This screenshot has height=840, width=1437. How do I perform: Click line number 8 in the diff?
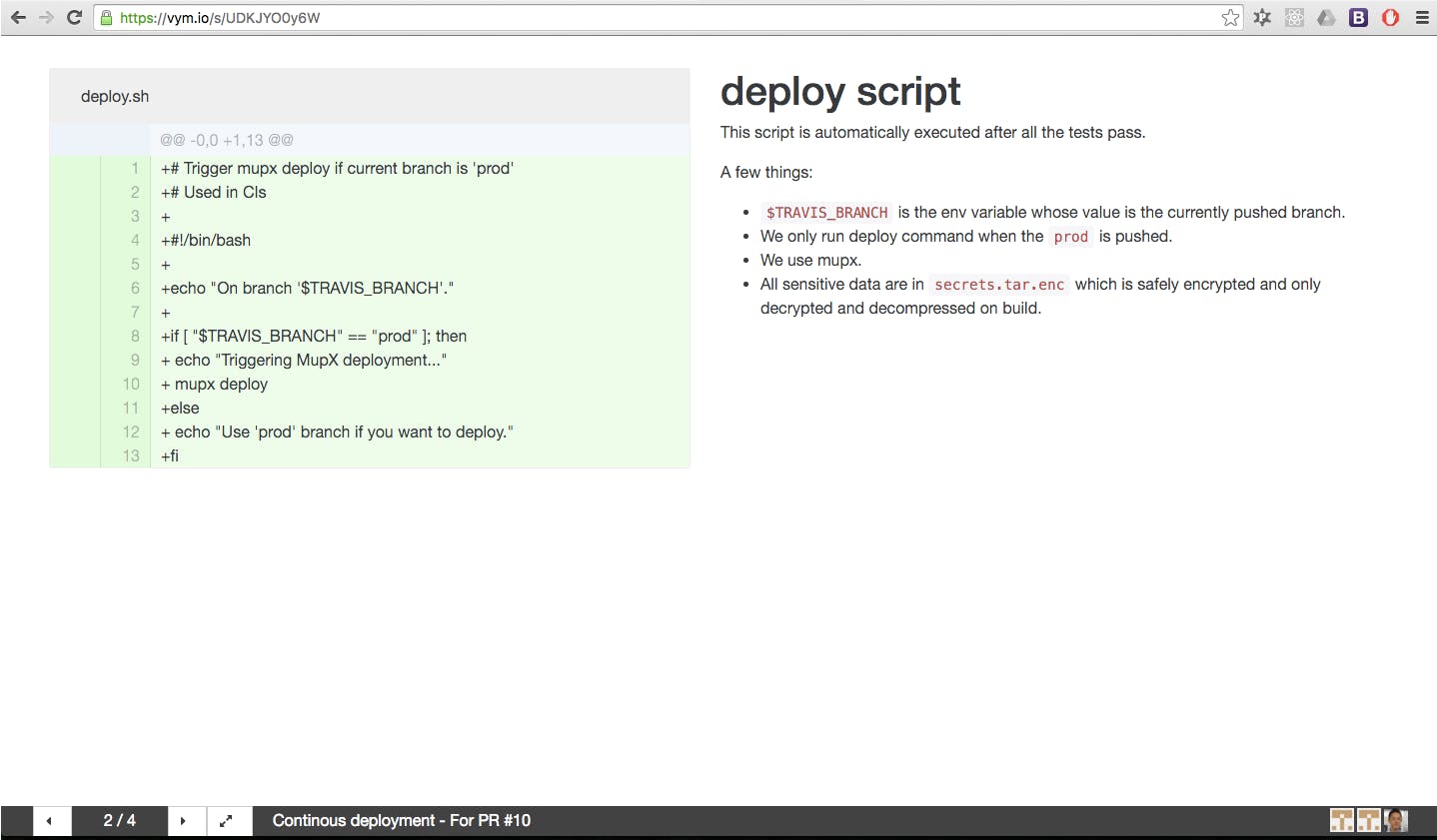click(x=135, y=336)
